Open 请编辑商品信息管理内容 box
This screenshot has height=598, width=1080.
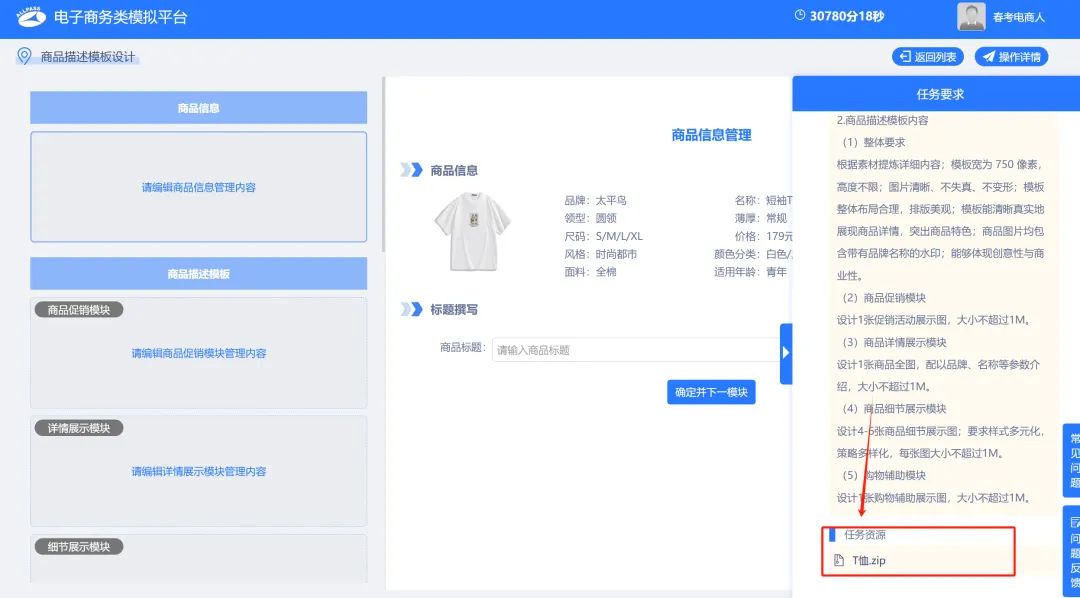[x=198, y=187]
